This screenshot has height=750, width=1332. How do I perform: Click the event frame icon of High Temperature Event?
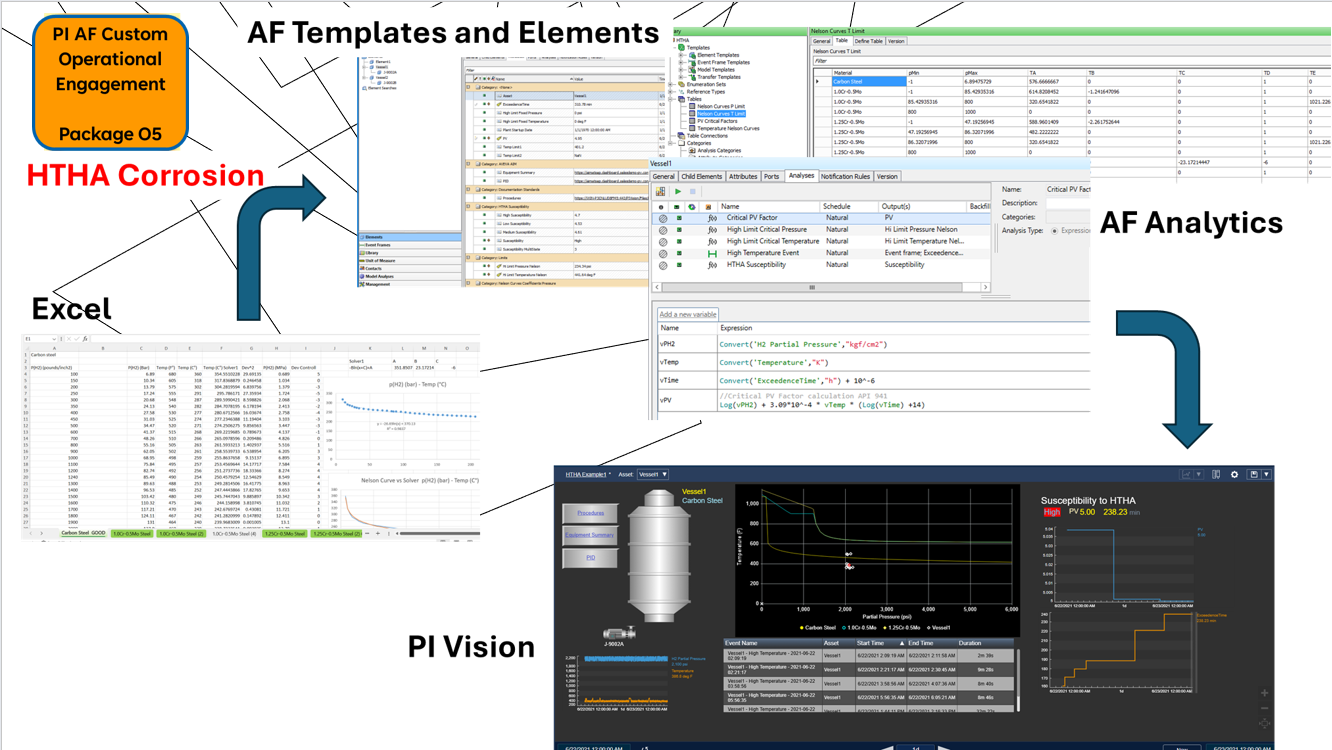tap(712, 254)
